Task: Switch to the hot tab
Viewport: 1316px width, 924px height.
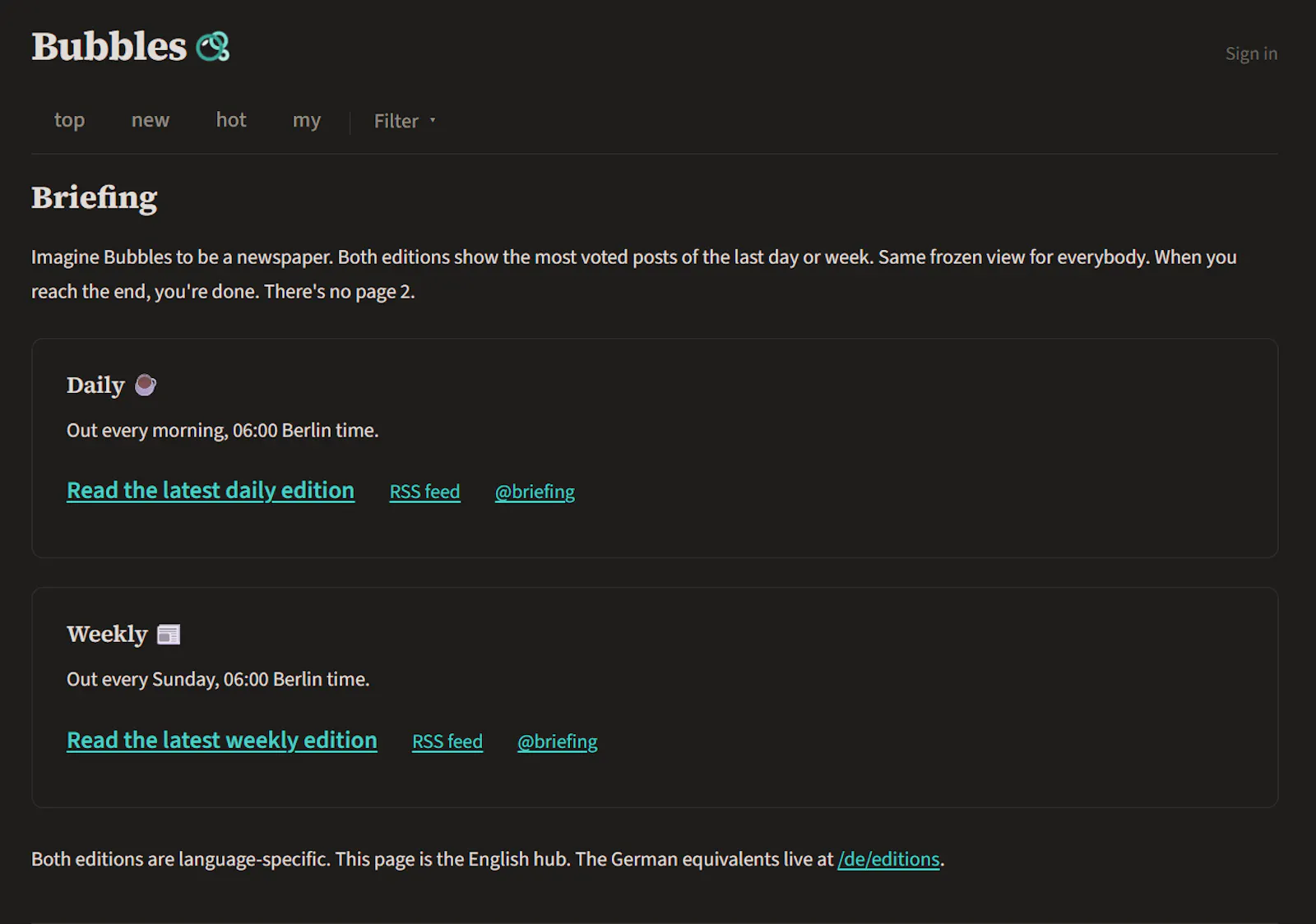Action: click(x=231, y=120)
